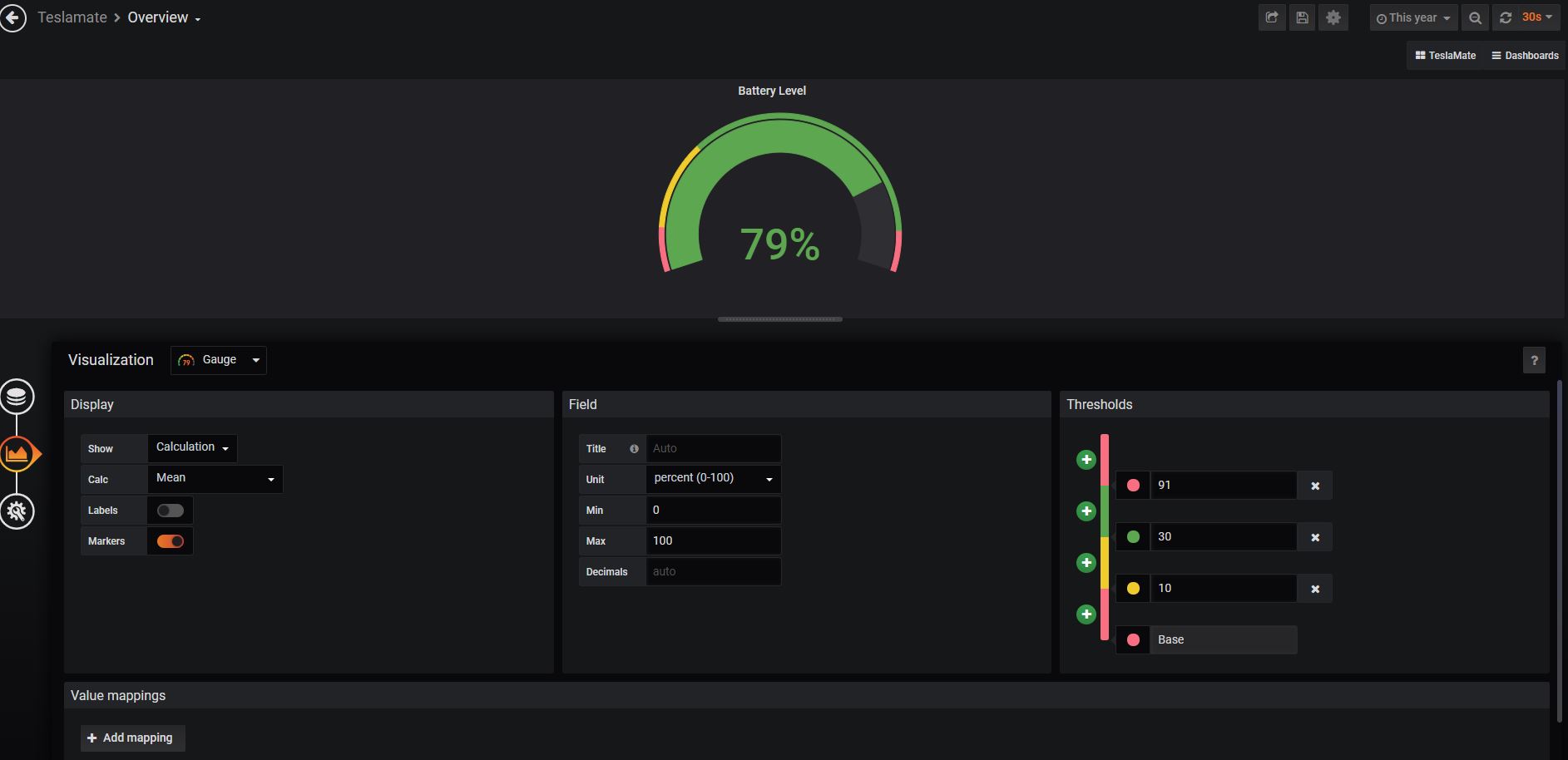Open the Calc Mean dropdown
The height and width of the screenshot is (760, 1568).
pyautogui.click(x=215, y=479)
